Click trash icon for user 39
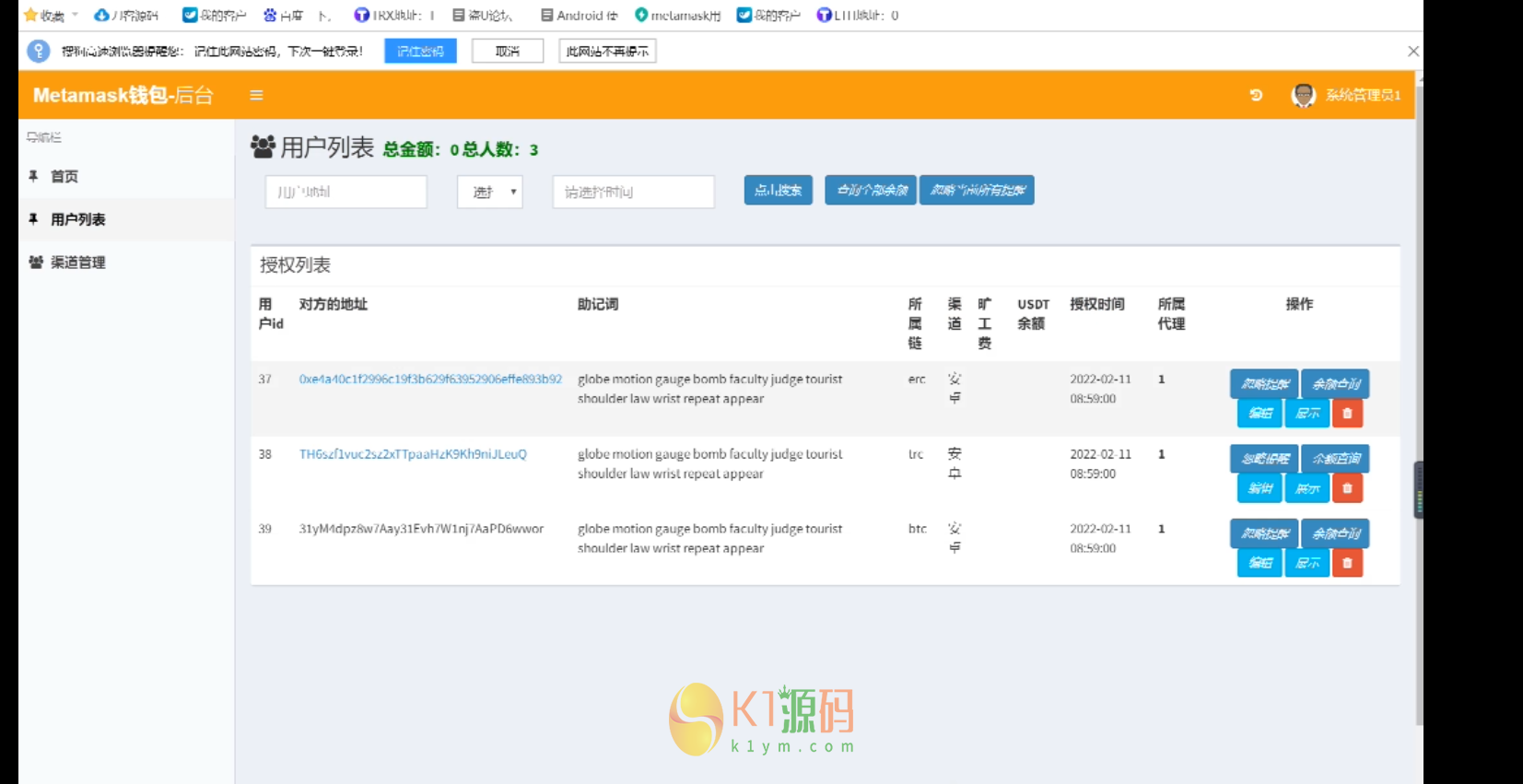The height and width of the screenshot is (784, 1523). [1347, 563]
